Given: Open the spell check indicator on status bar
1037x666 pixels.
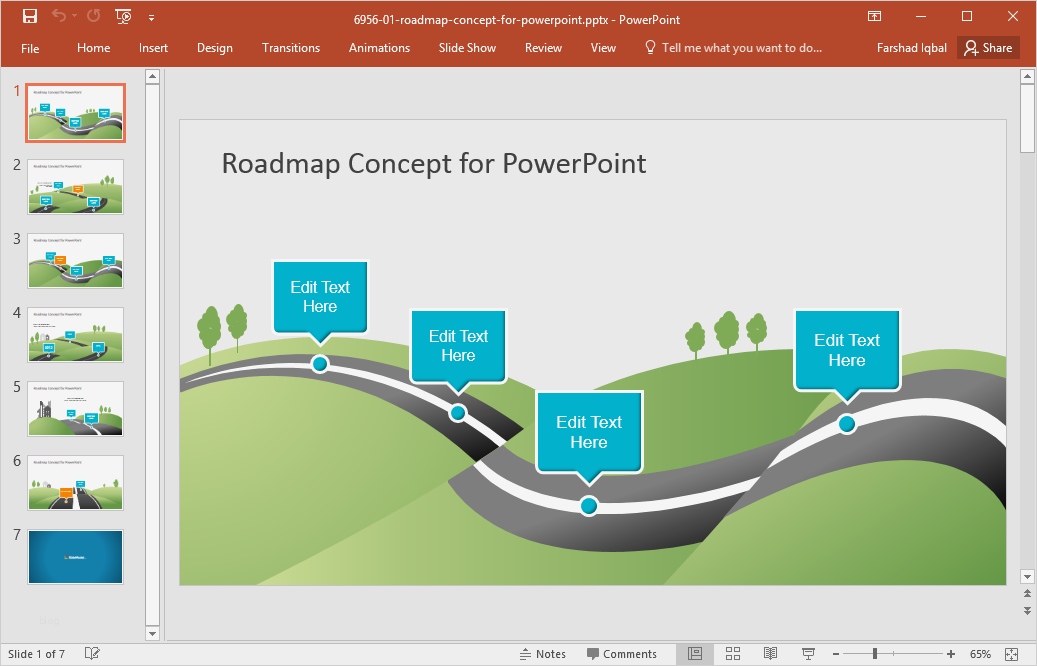Looking at the screenshot, I should [x=92, y=653].
